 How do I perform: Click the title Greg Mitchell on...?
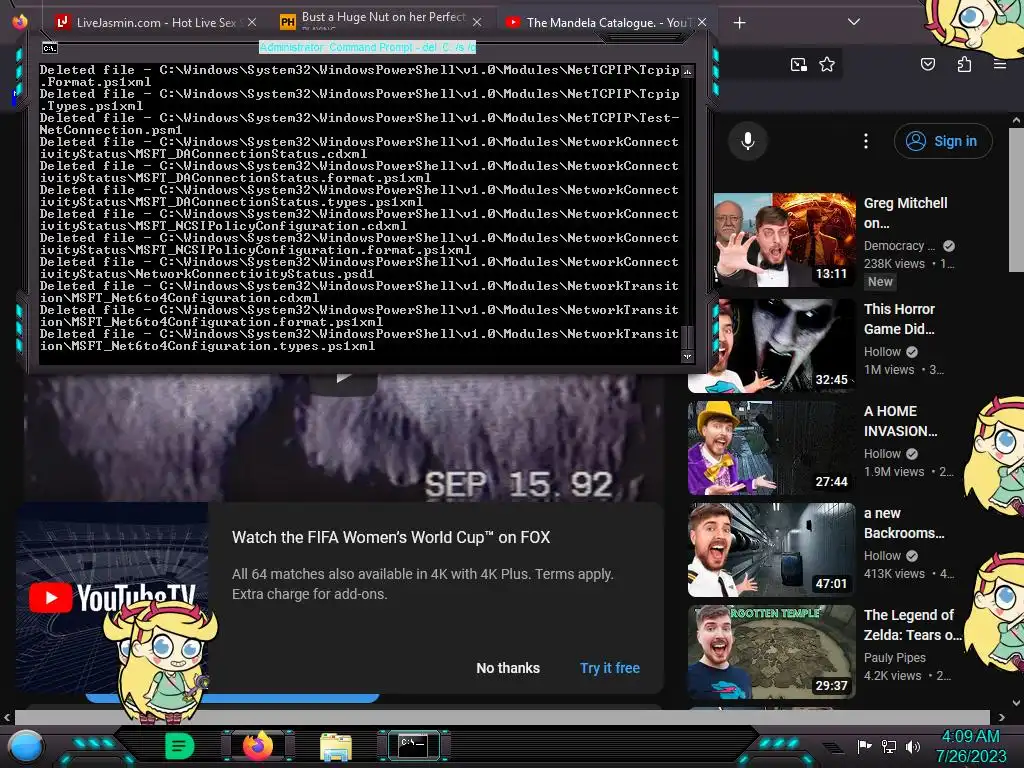point(906,213)
